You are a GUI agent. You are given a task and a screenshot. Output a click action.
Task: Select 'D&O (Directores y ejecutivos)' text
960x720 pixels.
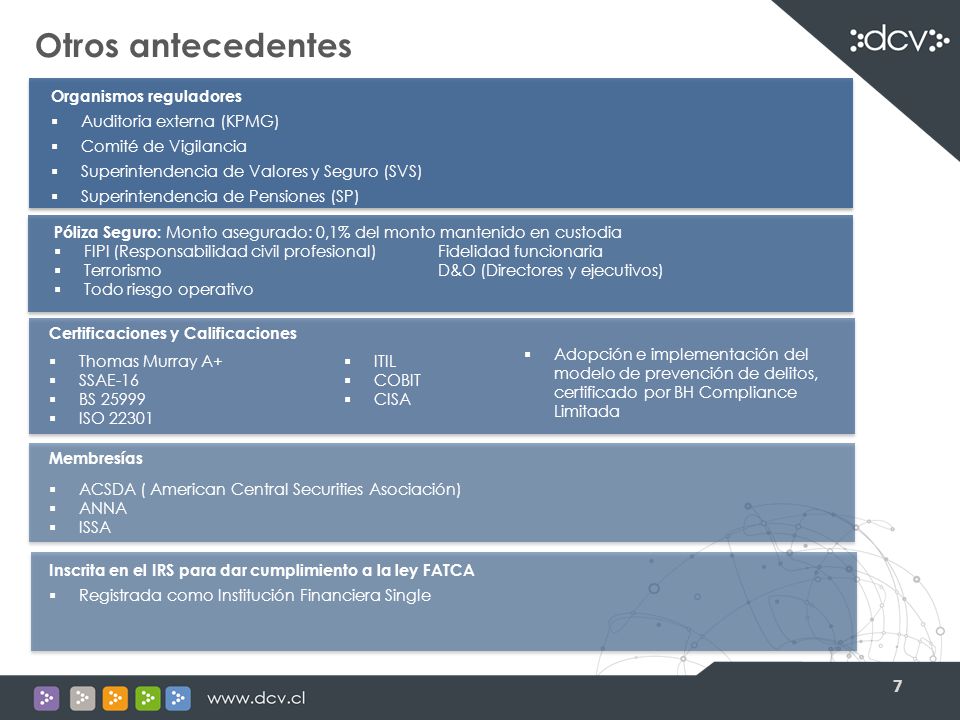click(x=550, y=270)
